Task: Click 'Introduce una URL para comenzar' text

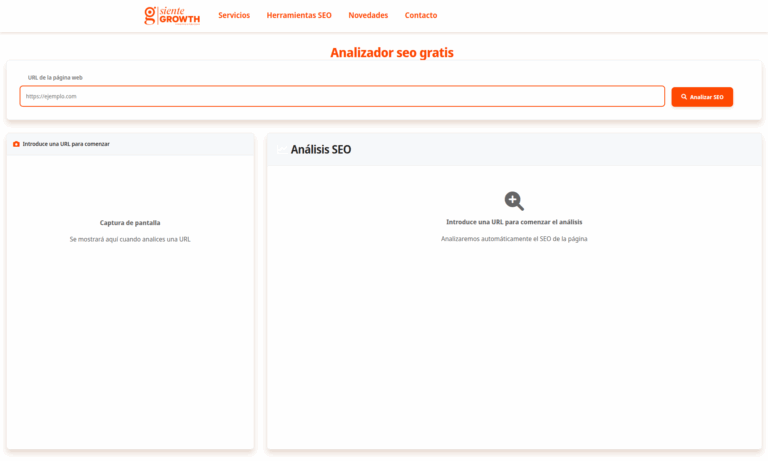Action: point(66,144)
